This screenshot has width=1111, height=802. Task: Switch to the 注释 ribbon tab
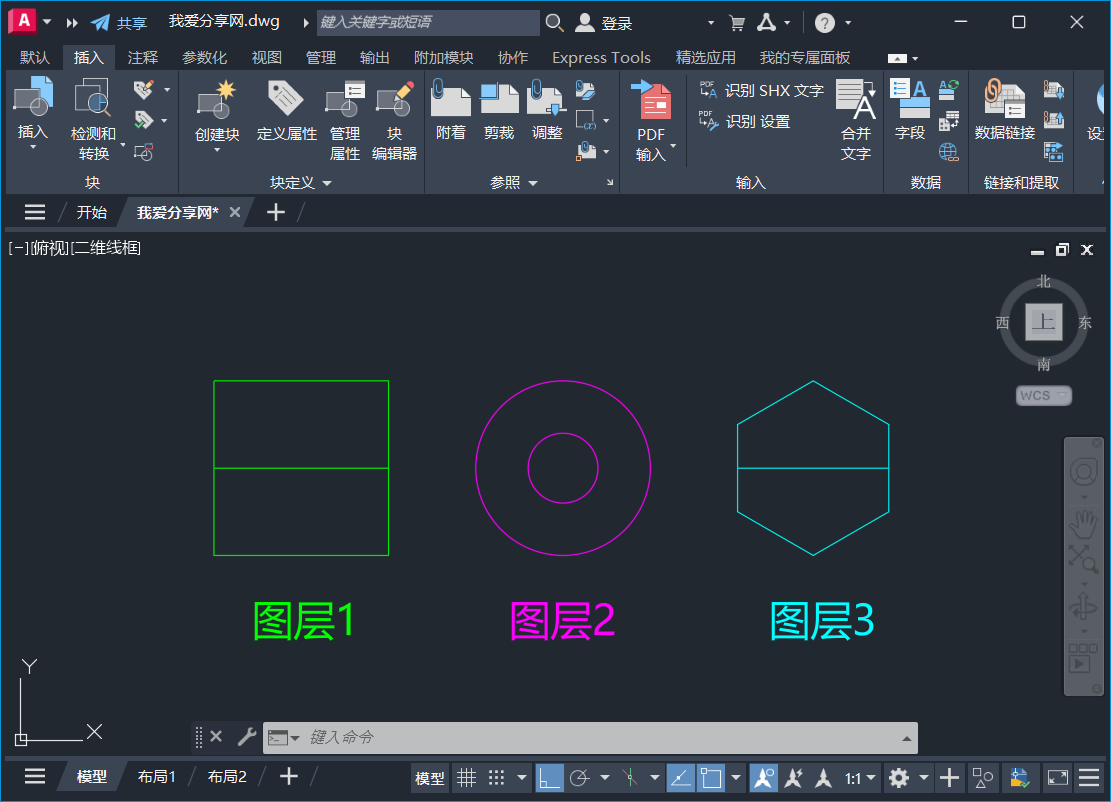click(142, 57)
